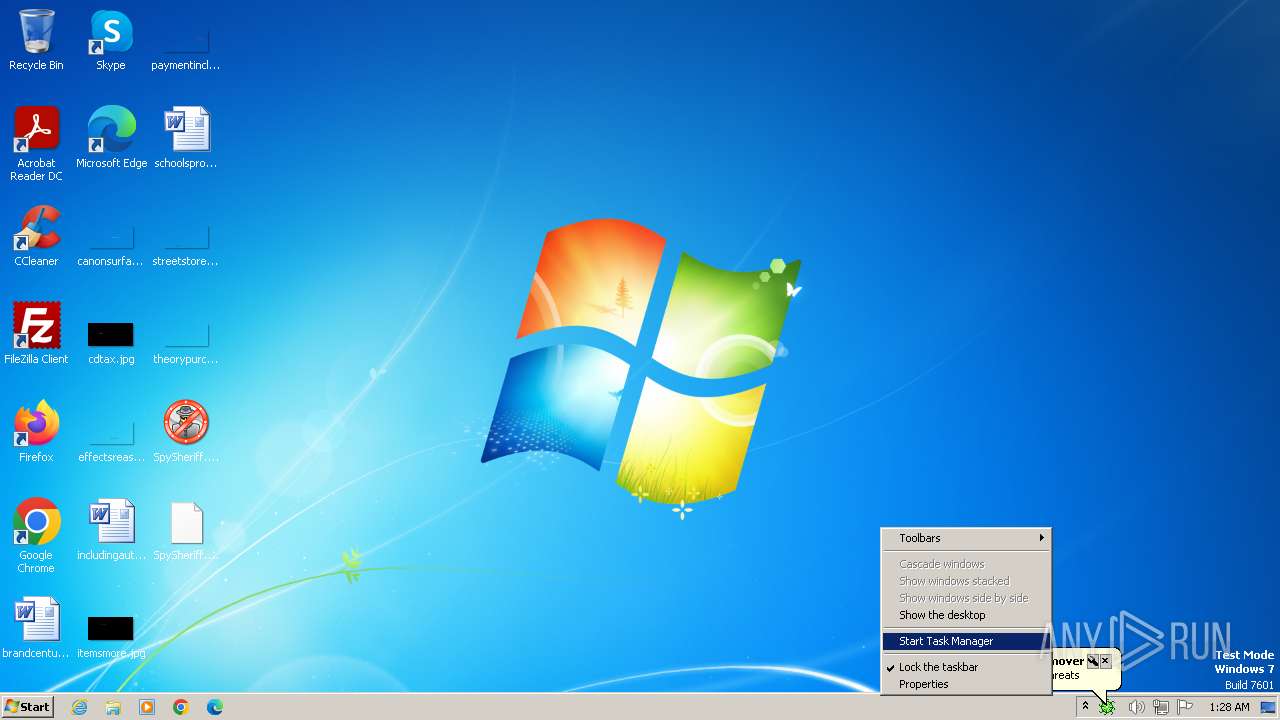Toggle Lock the taskbar option
Image resolution: width=1280 pixels, height=720 pixels.
(966, 667)
